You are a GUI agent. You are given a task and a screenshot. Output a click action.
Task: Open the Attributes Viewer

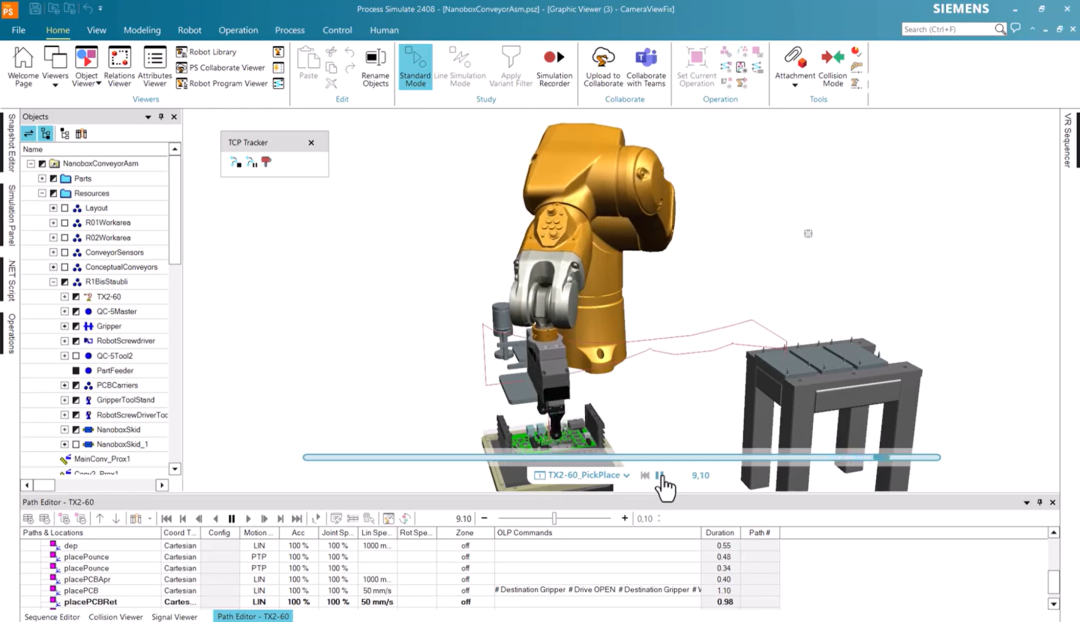pos(154,66)
